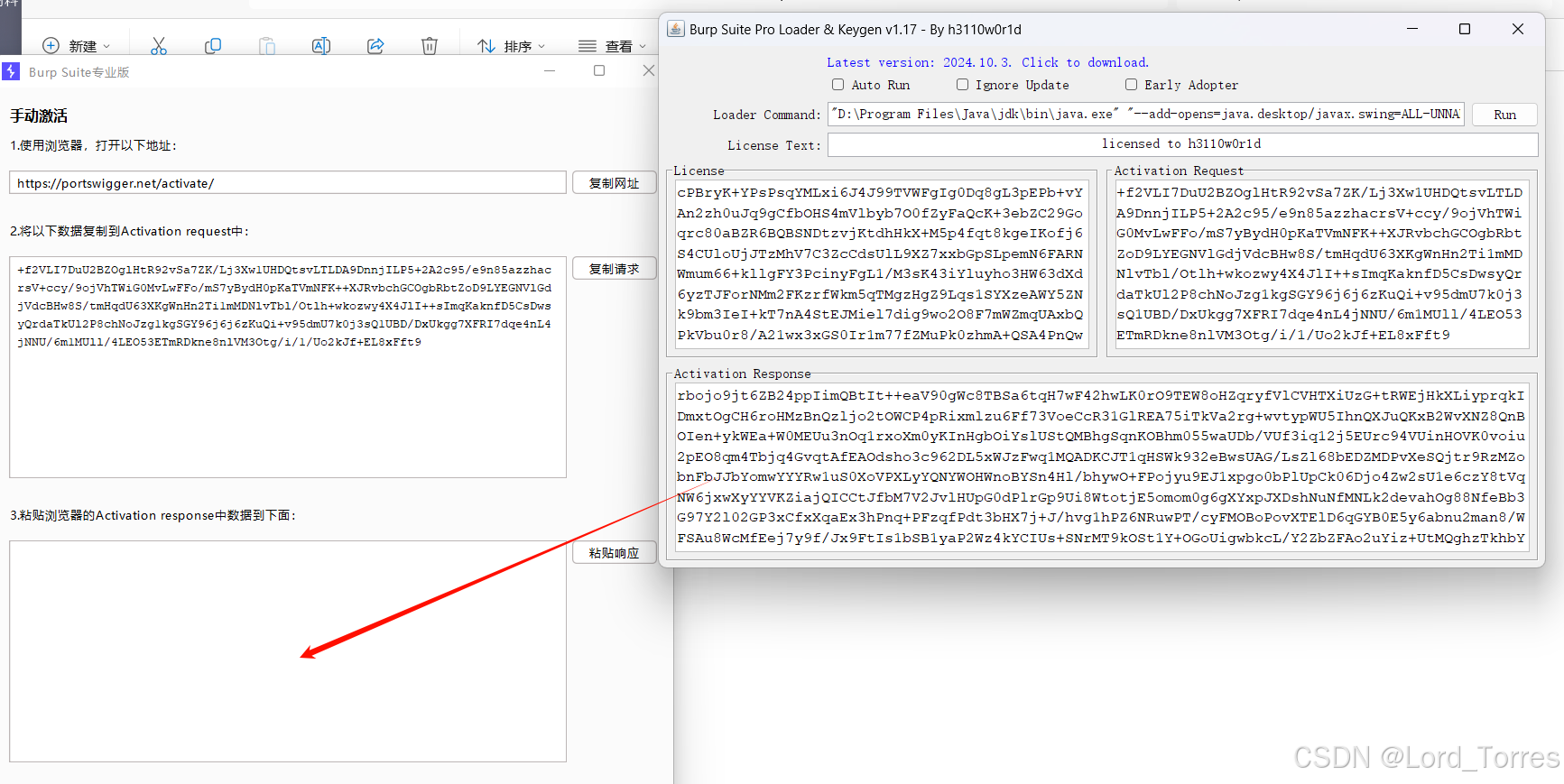Click the Activation Request text area in Keygen
Viewport: 1564px width, 784px height.
coord(1322,263)
